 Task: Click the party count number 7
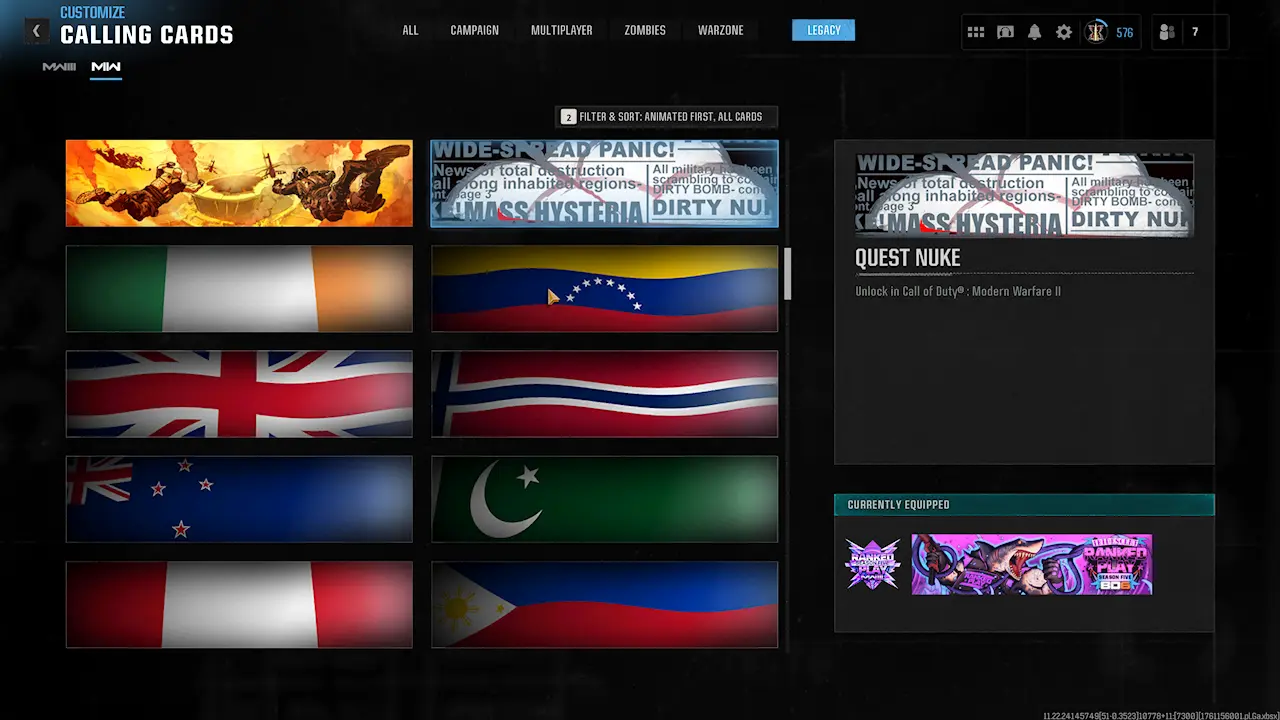click(x=1195, y=32)
